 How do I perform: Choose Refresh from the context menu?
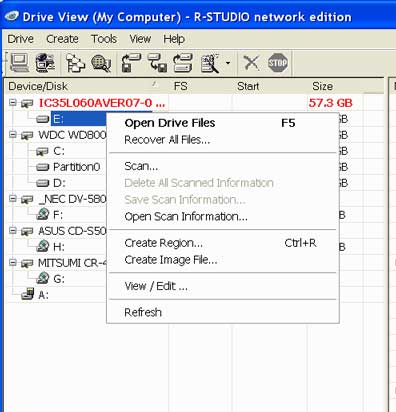pyautogui.click(x=223, y=312)
